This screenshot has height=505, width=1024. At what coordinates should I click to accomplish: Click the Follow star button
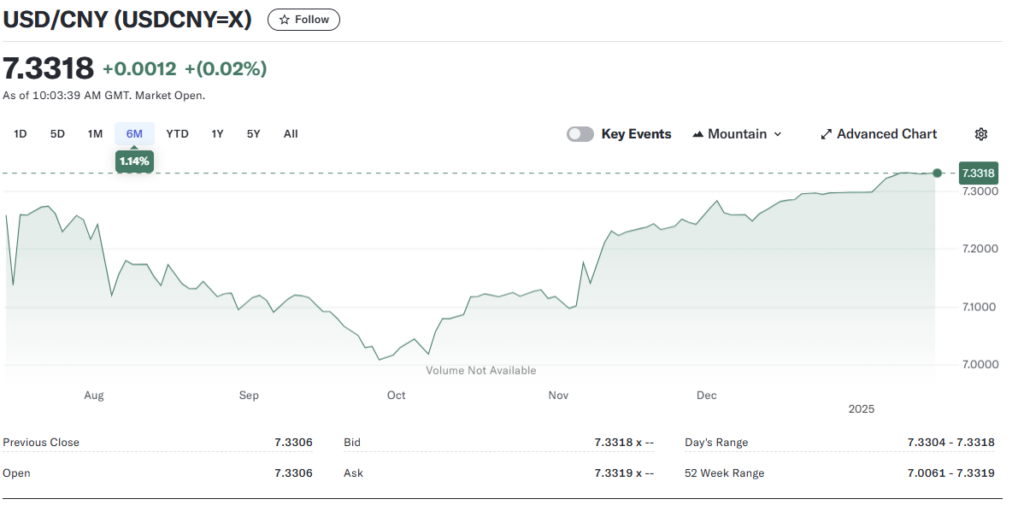pos(304,19)
